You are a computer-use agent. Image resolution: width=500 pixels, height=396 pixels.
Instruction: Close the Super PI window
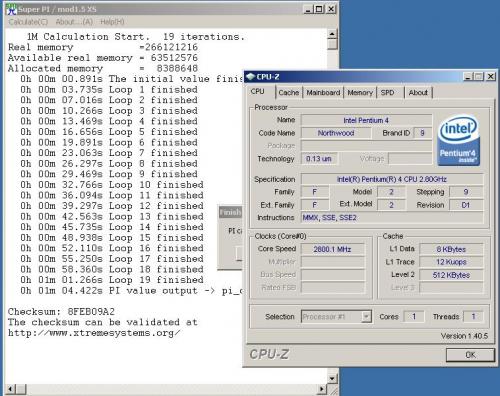[x=331, y=9]
